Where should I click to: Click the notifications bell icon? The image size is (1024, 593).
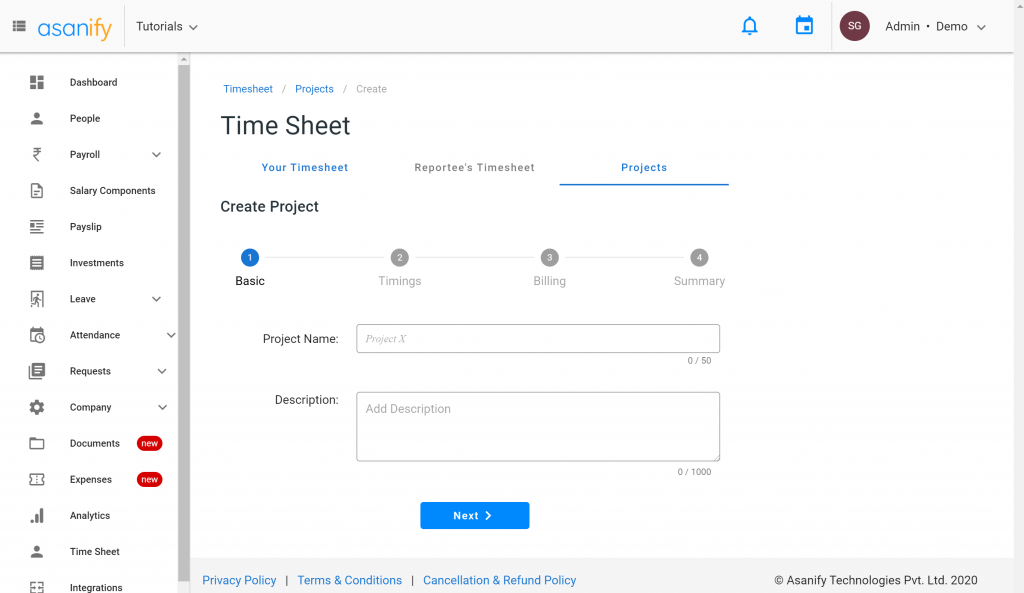750,25
